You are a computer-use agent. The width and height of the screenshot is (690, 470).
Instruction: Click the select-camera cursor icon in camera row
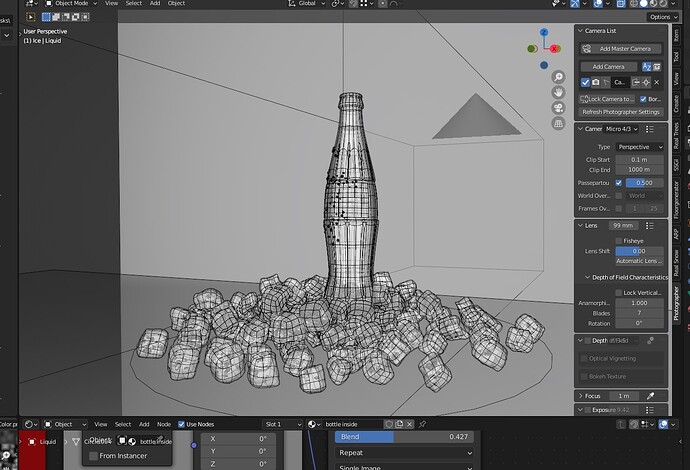(x=606, y=82)
